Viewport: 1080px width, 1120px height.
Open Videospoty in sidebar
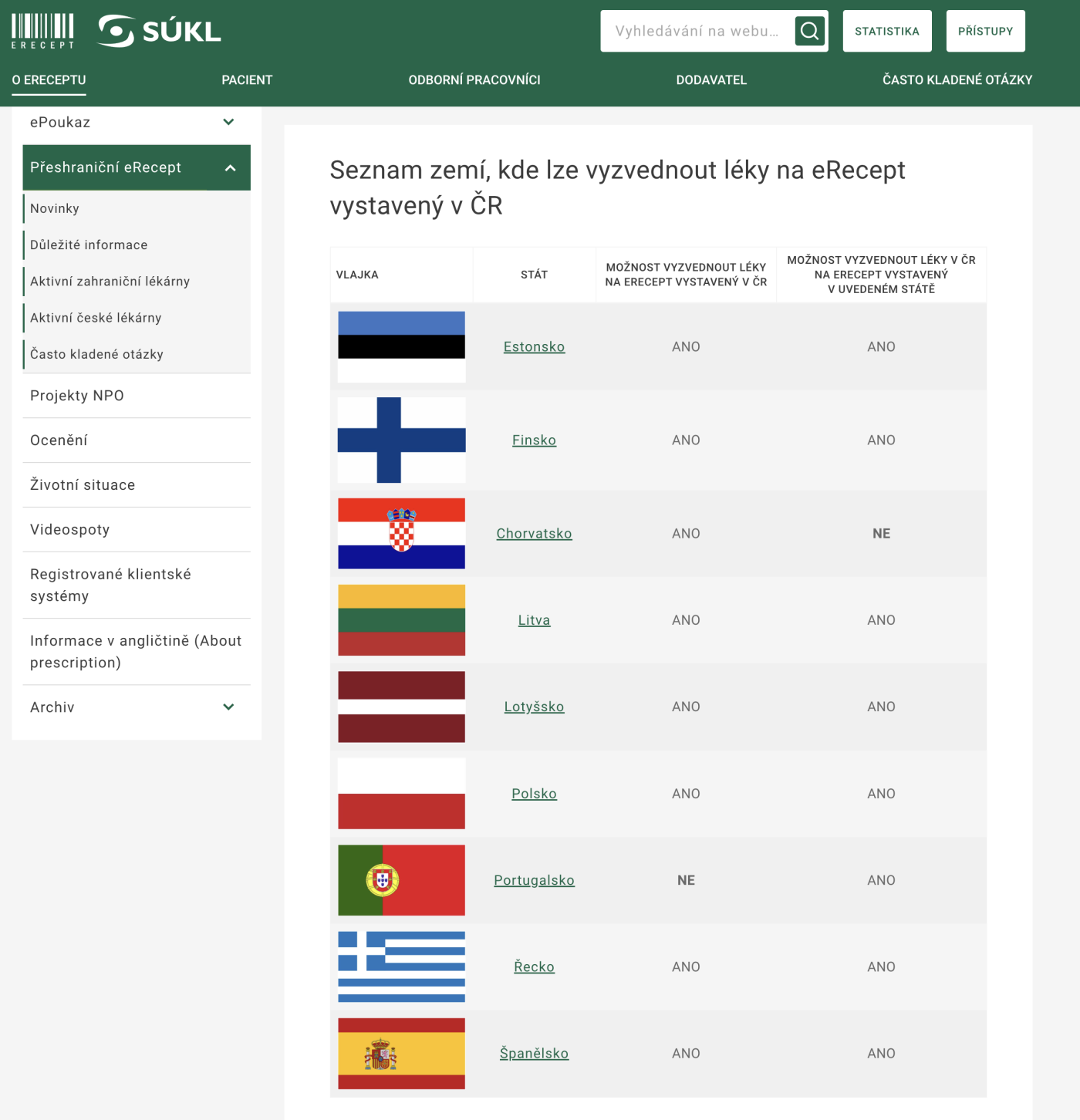(x=70, y=530)
